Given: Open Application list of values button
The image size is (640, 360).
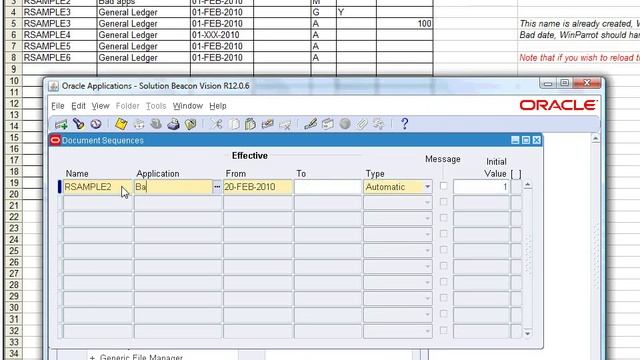Looking at the screenshot, I should [217, 187].
